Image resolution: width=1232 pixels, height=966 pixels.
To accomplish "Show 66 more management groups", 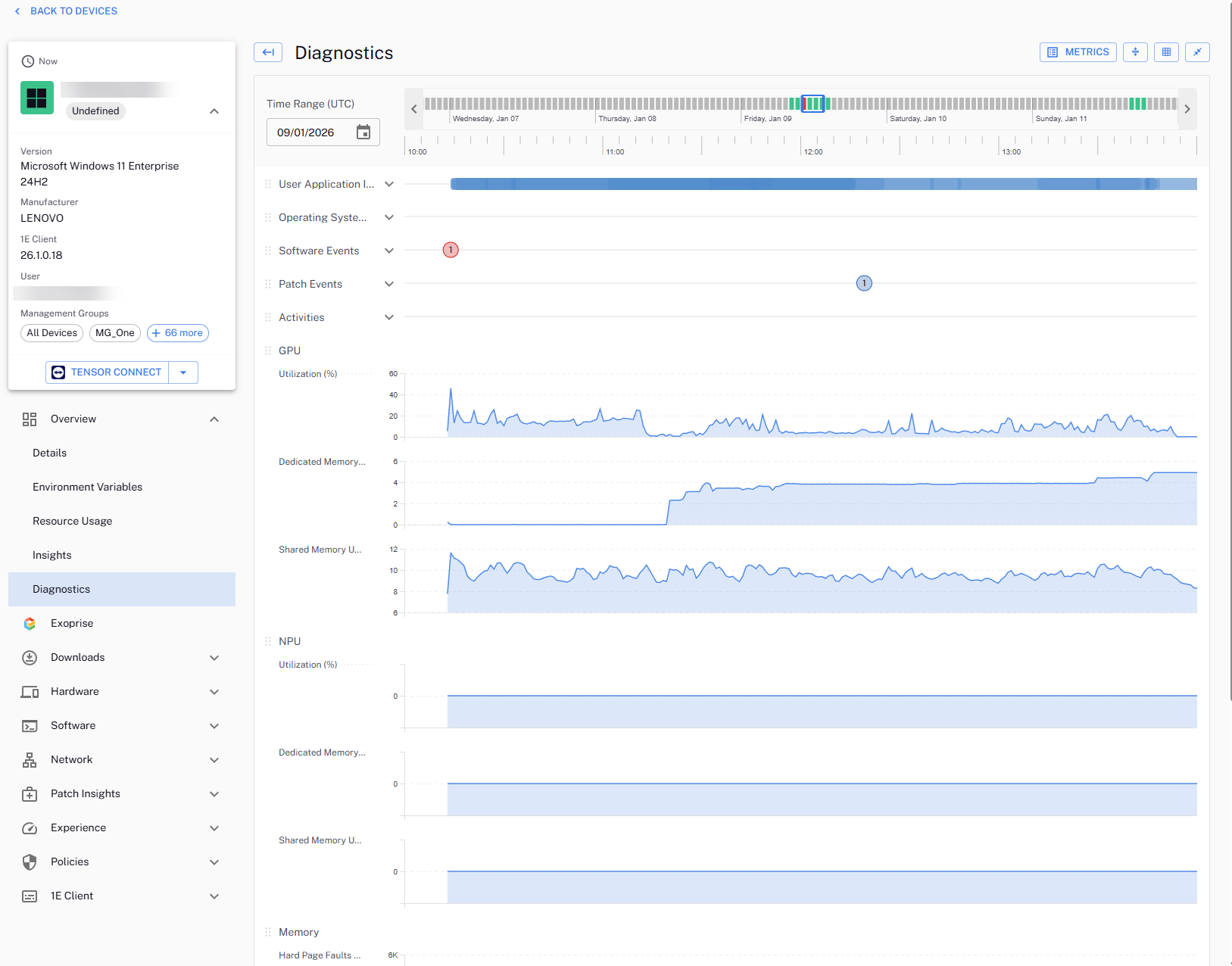I will [178, 333].
